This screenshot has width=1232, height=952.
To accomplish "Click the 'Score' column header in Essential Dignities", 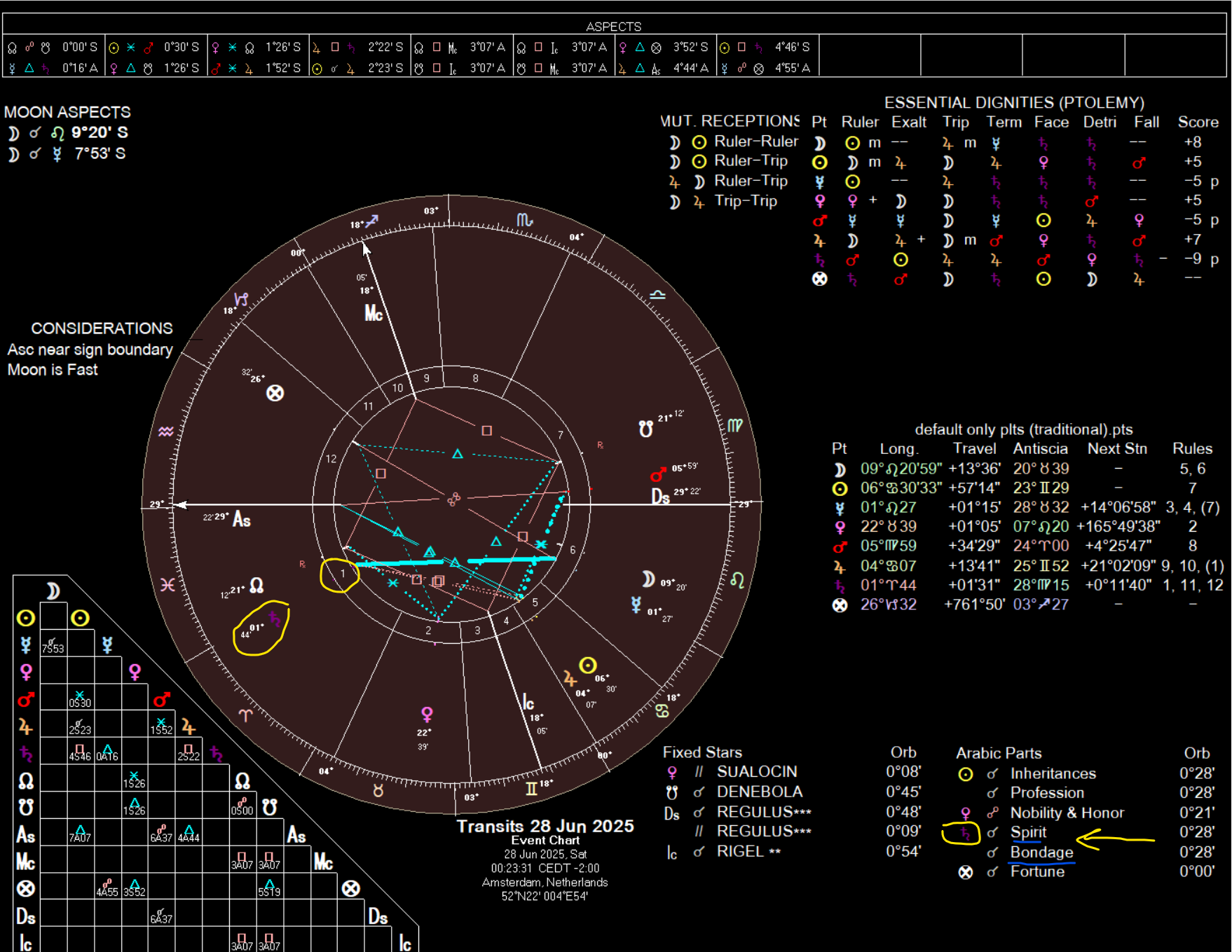I will tap(1198, 122).
